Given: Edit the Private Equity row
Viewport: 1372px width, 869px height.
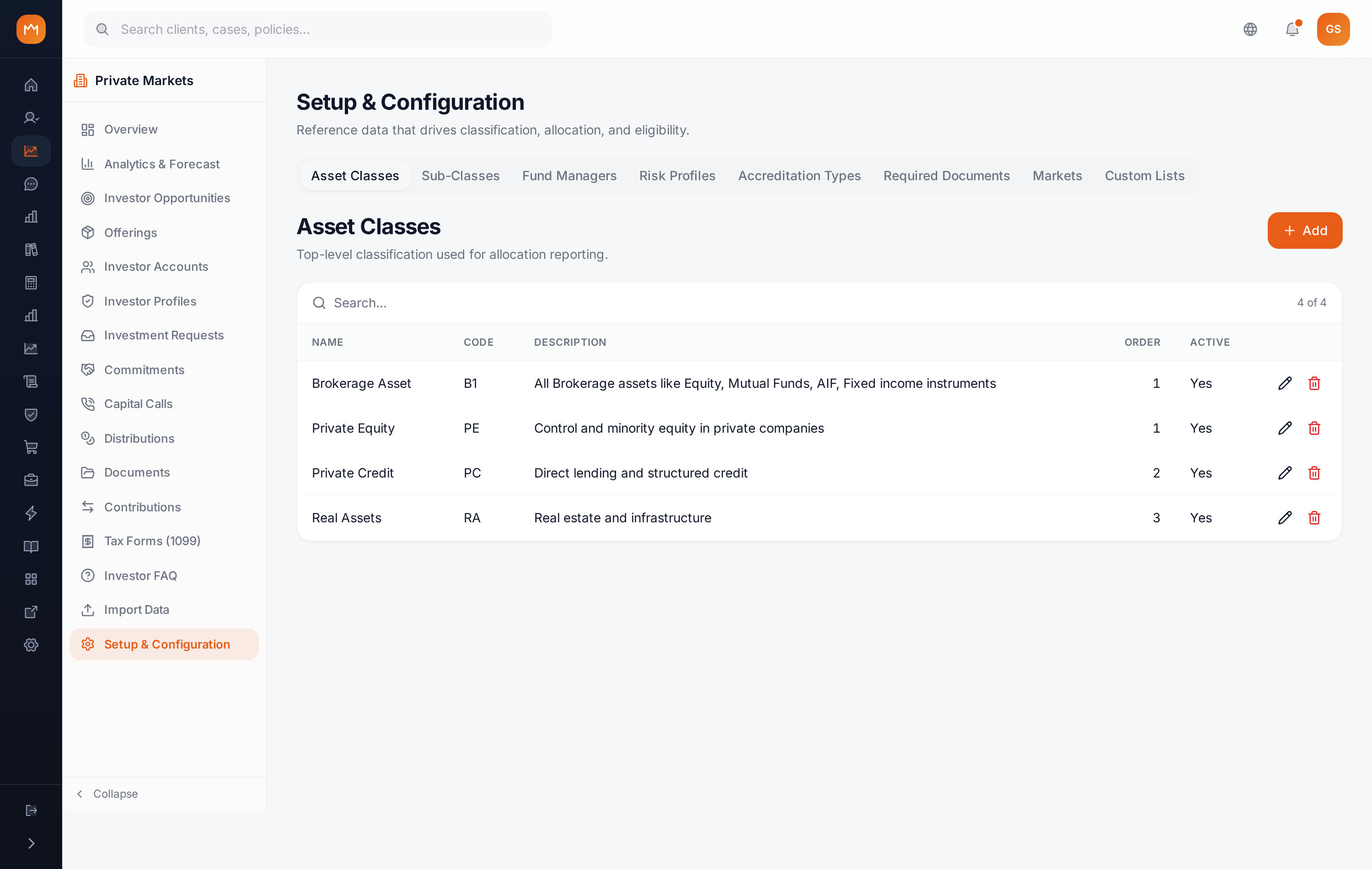Looking at the screenshot, I should pos(1285,429).
